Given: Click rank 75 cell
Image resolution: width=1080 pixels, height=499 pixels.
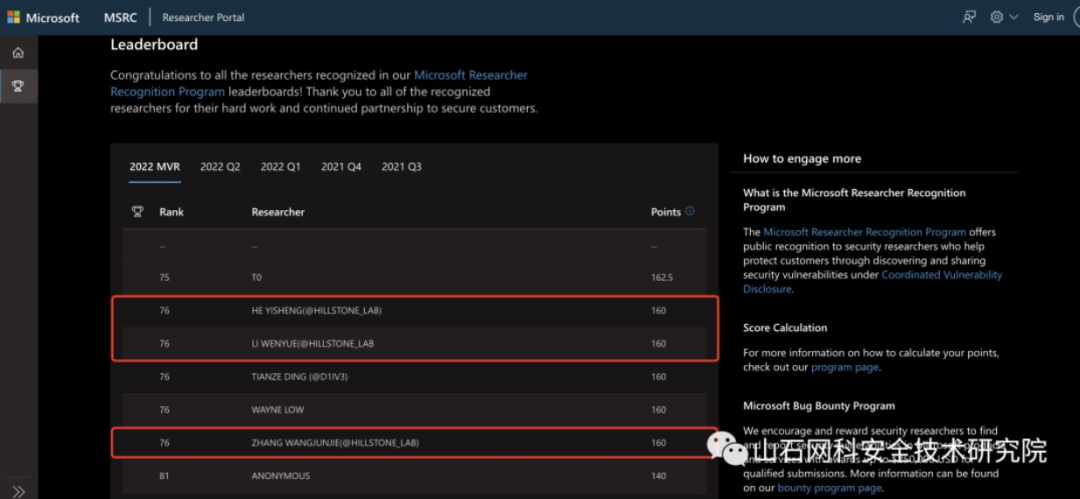Looking at the screenshot, I should click(164, 277).
